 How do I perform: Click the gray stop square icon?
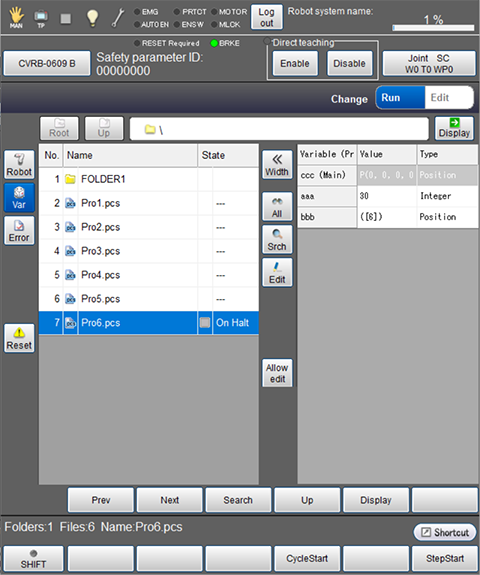point(66,18)
